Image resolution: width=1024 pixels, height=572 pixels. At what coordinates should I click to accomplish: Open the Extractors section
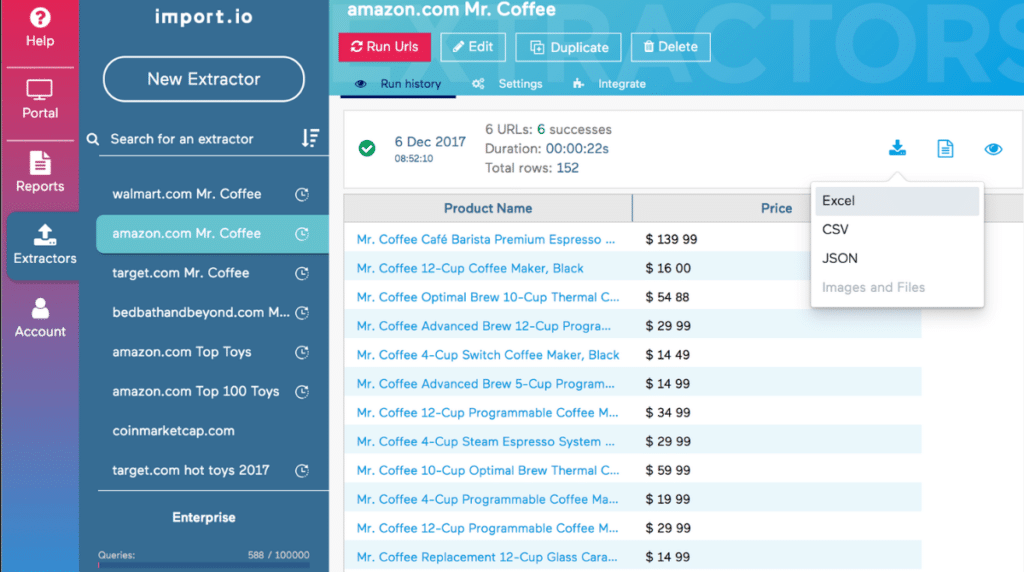(x=44, y=245)
